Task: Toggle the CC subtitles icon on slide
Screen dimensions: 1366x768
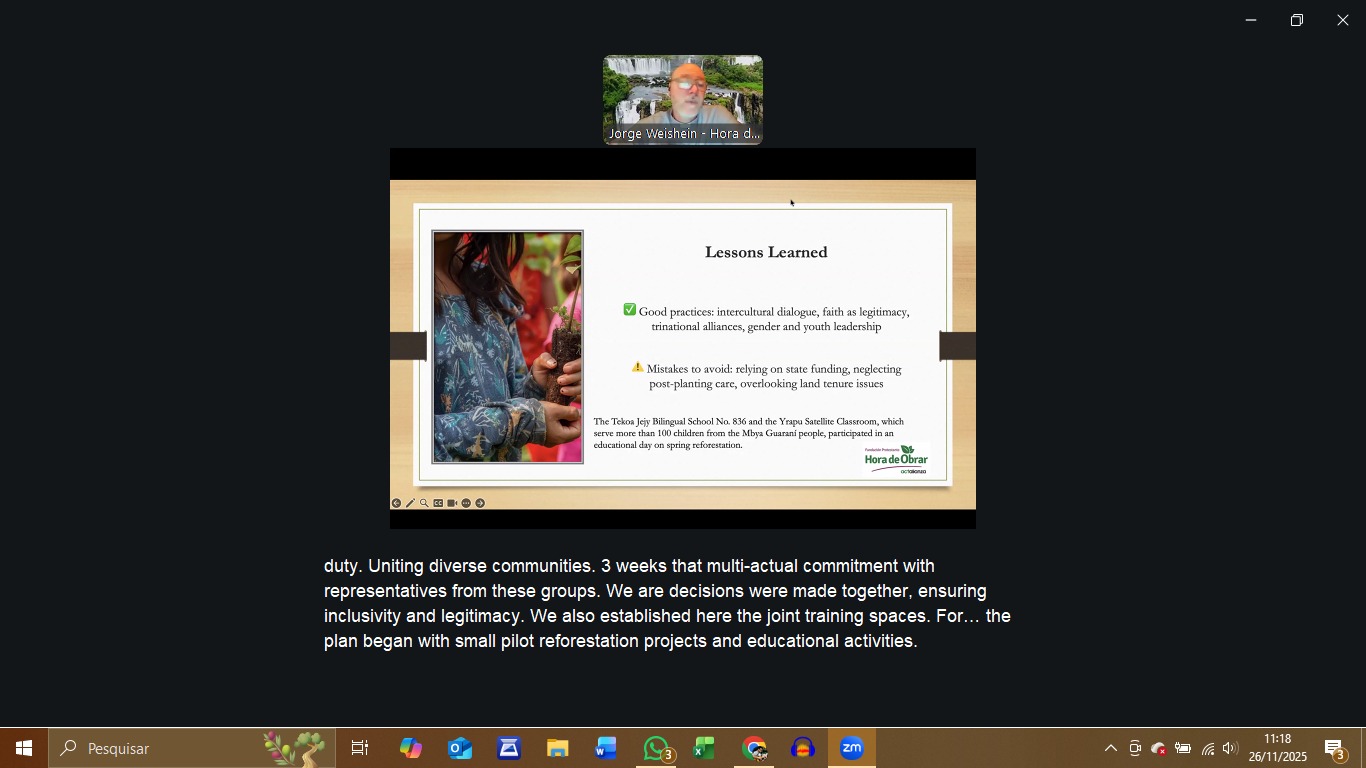Action: point(438,503)
